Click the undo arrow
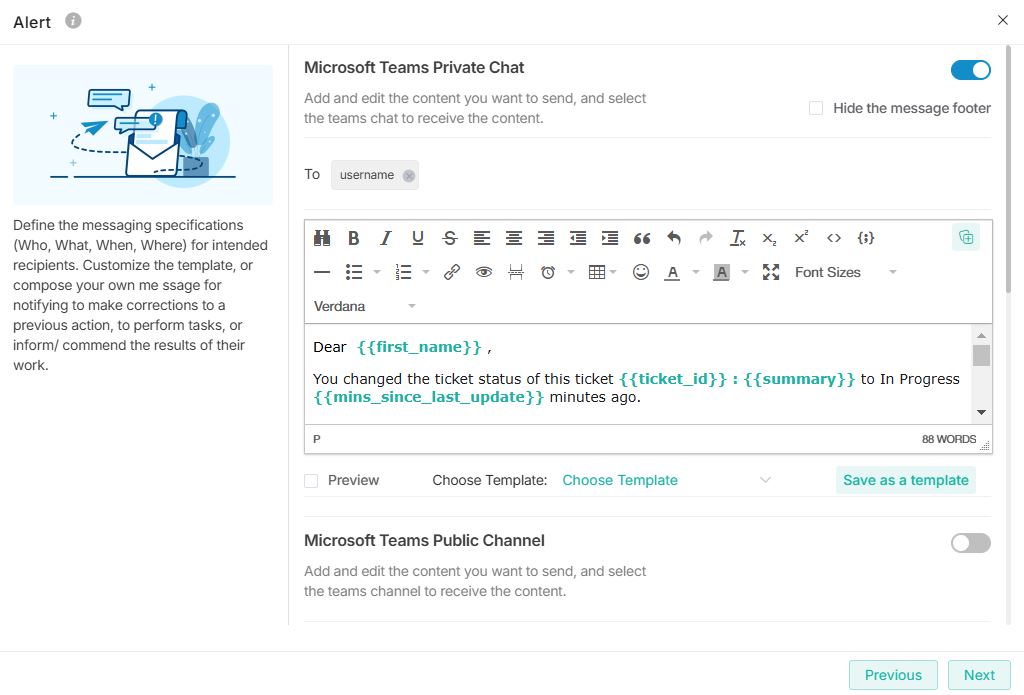 tap(674, 238)
